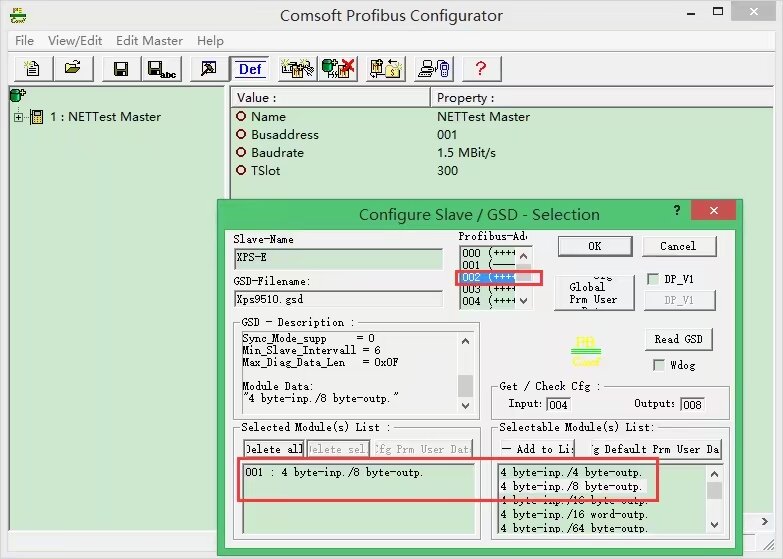783x559 pixels.
Task: Click the up arrow of the GSD Description scrollbar
Action: (x=465, y=341)
